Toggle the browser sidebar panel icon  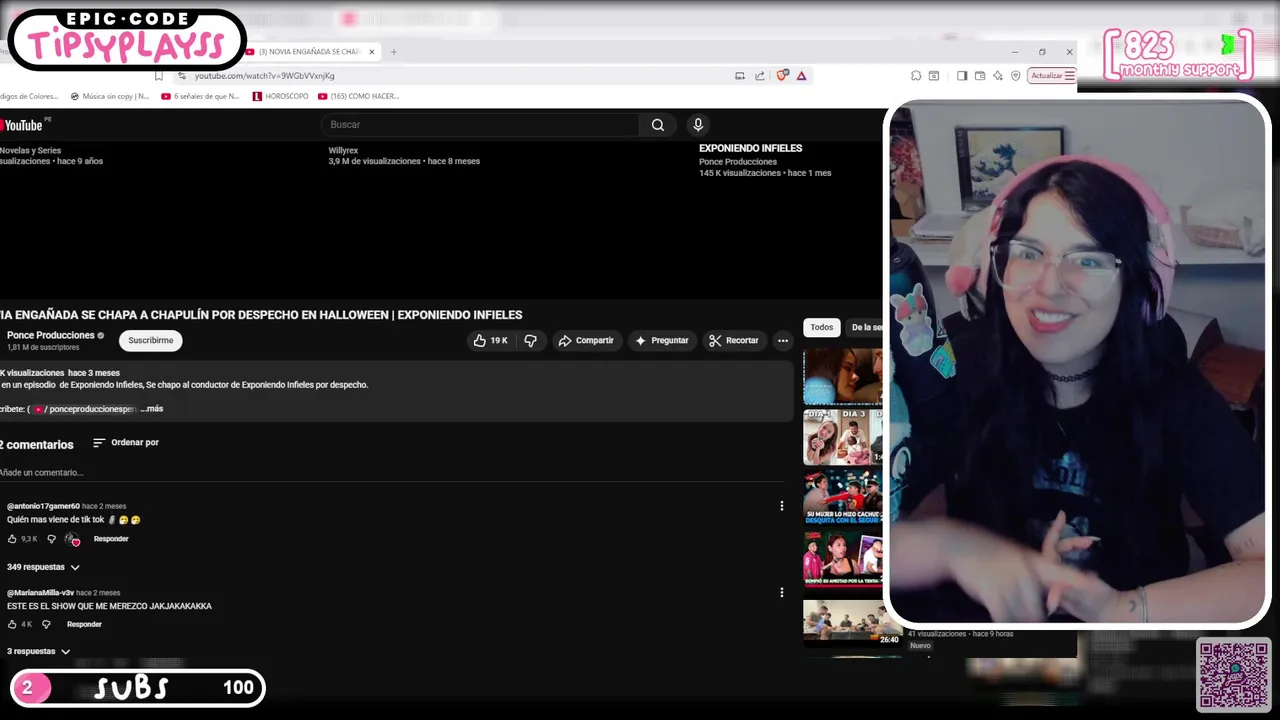point(962,76)
